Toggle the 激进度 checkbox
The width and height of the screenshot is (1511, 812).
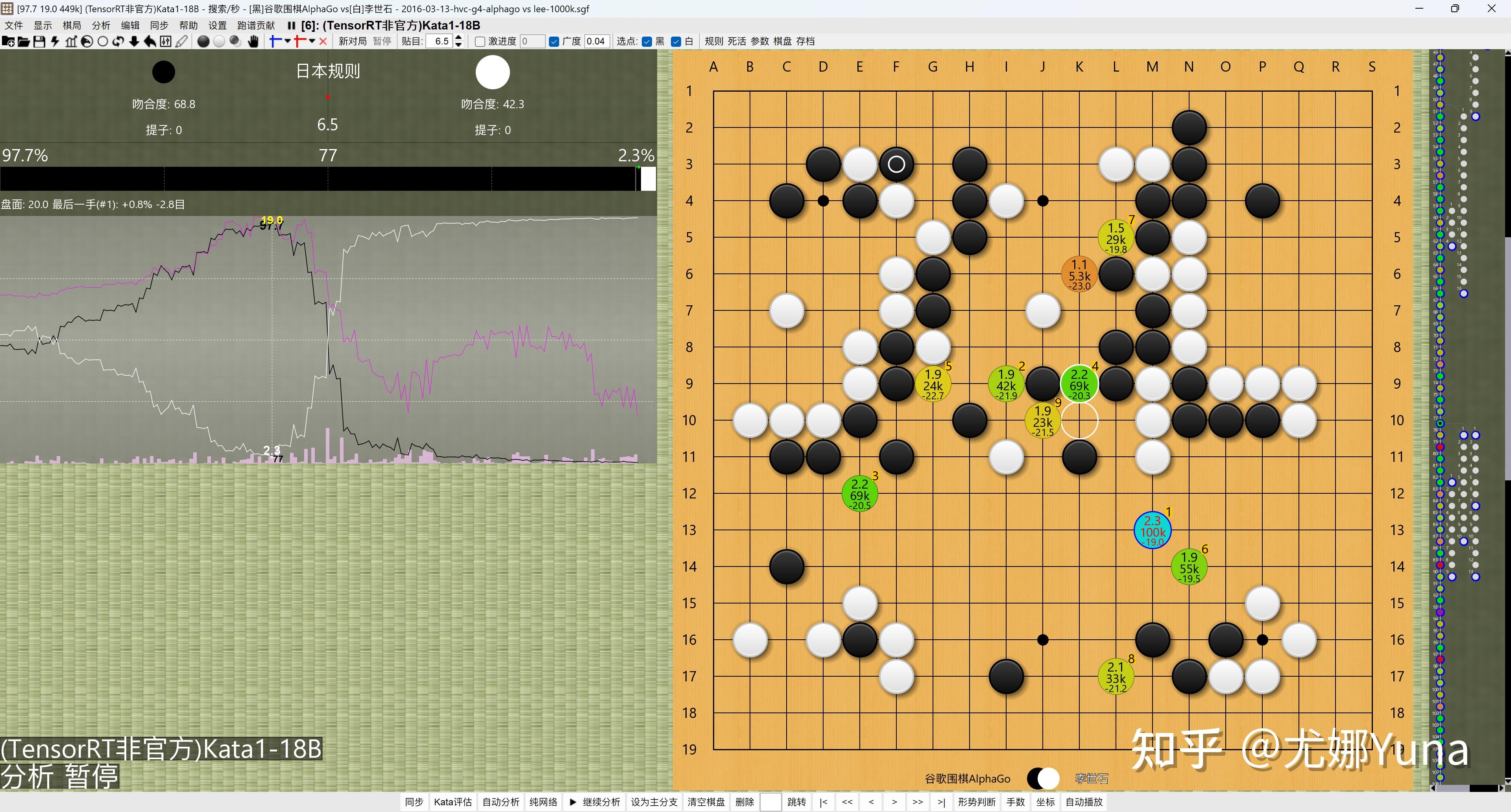[x=480, y=41]
